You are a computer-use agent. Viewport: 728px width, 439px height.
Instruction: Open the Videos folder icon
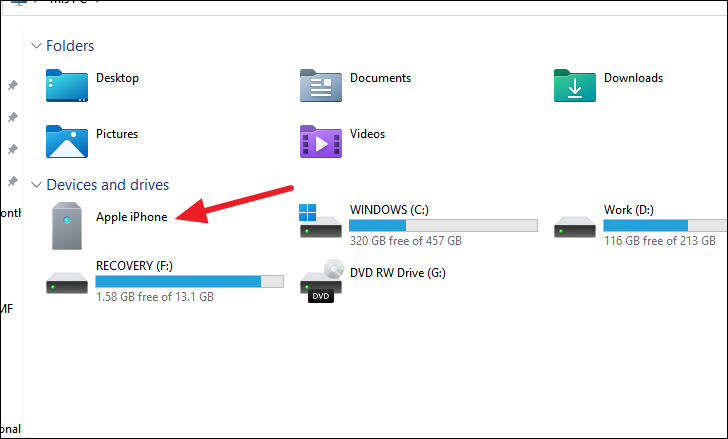[321, 142]
